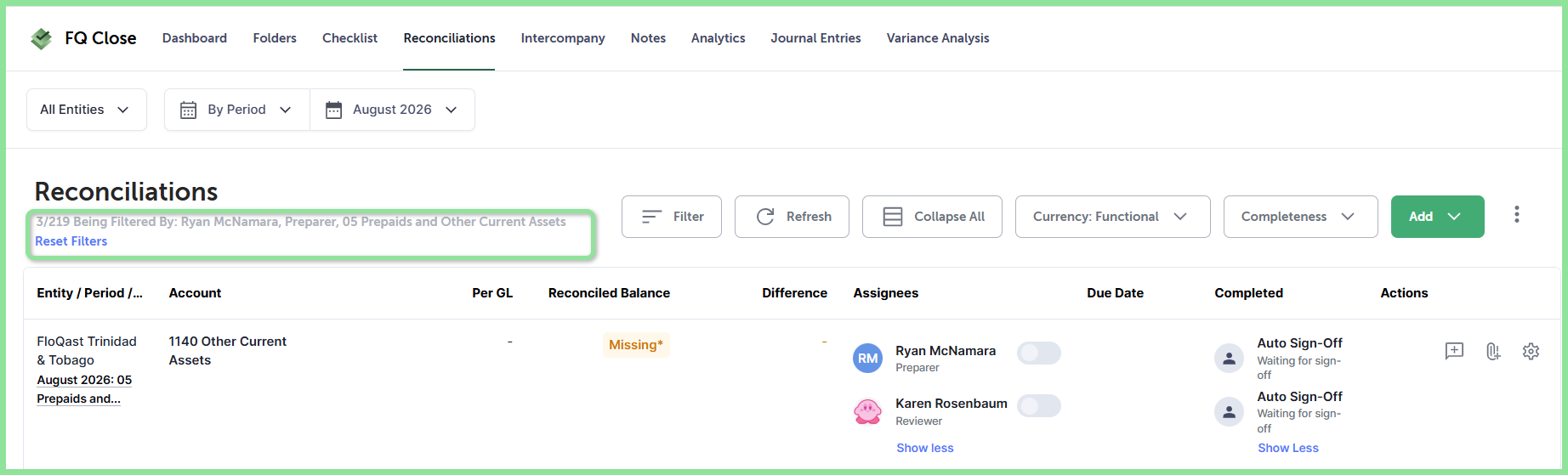1568x475 pixels.
Task: Go to the Checklist tab
Action: pyautogui.click(x=349, y=38)
